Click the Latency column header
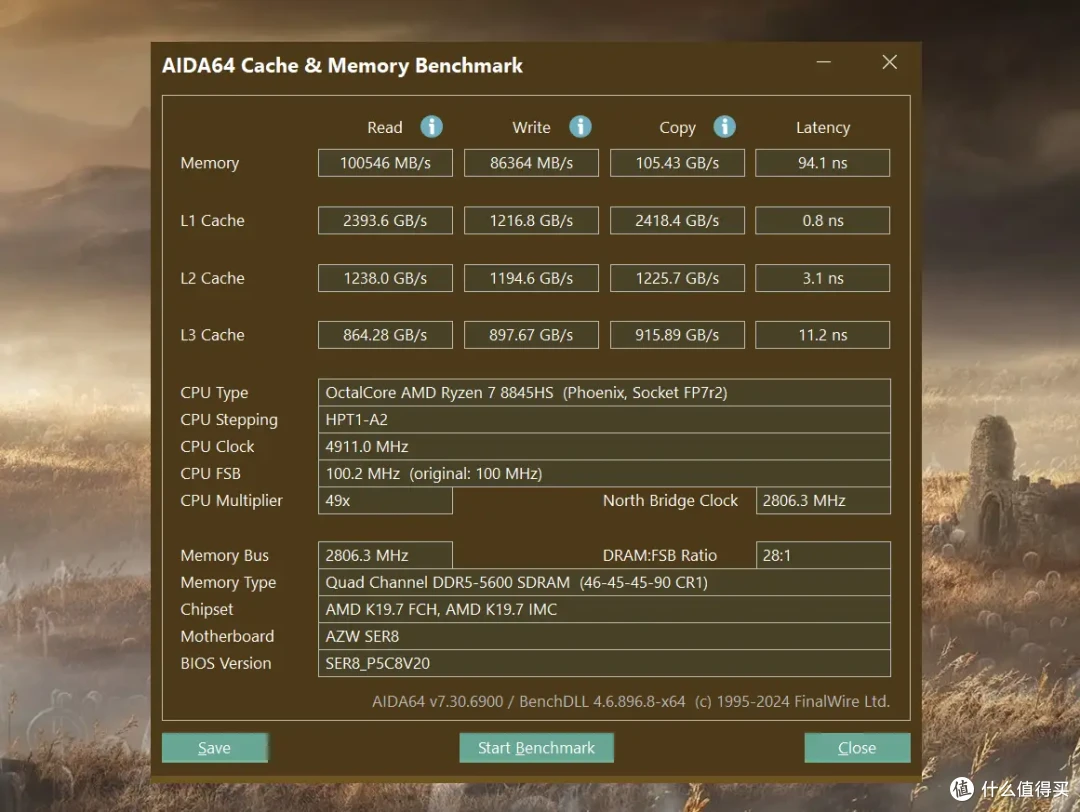The height and width of the screenshot is (812, 1080). pyautogui.click(x=822, y=128)
